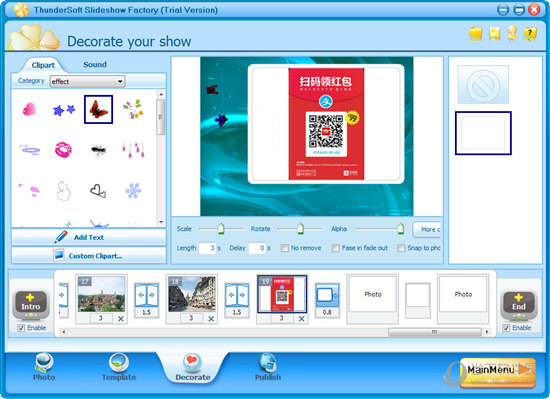Toggle End Enable checkbox
Image resolution: width=550 pixels, height=399 pixels.
[506, 328]
